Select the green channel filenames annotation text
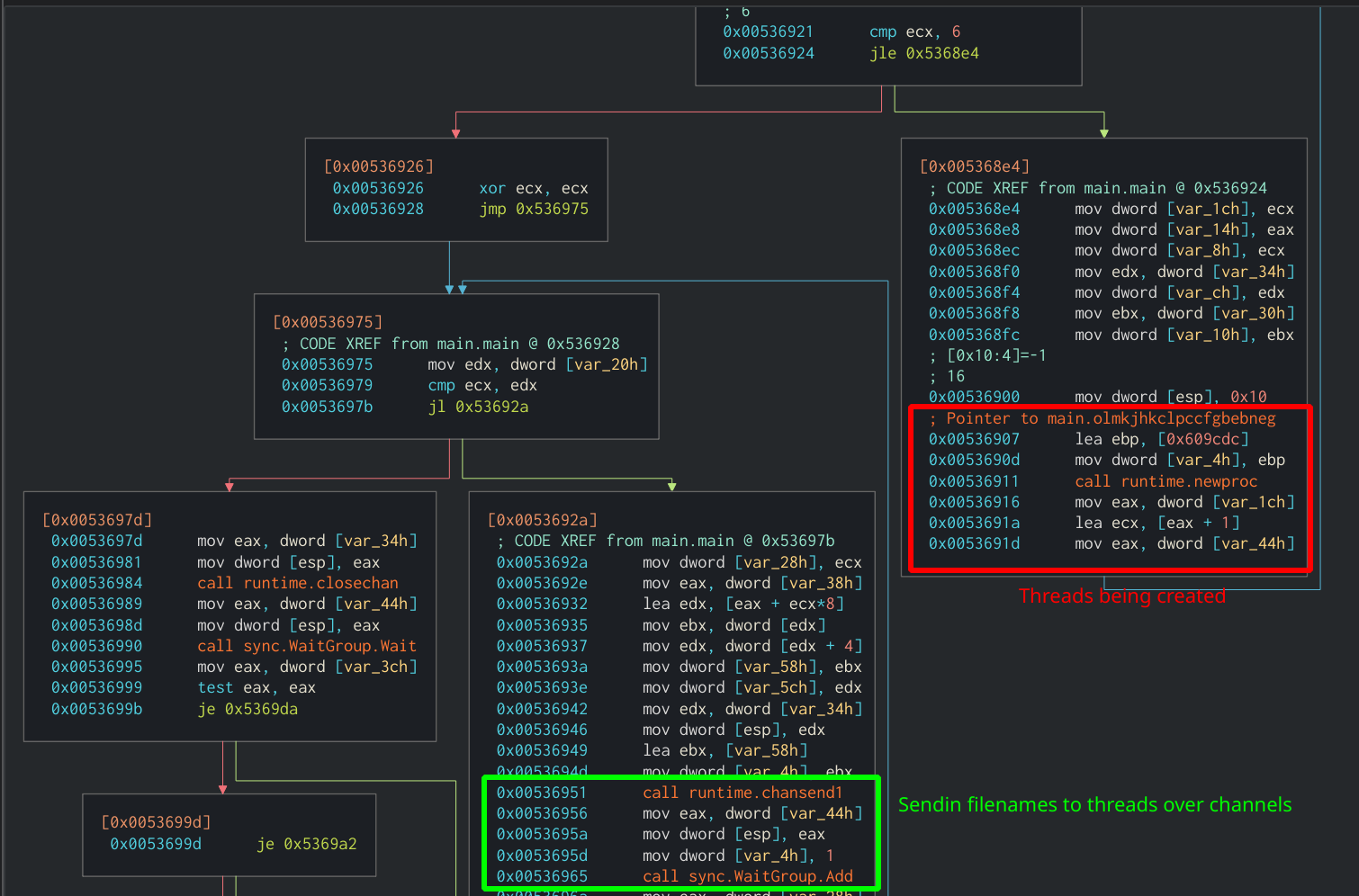The width and height of the screenshot is (1359, 896). (x=1095, y=804)
